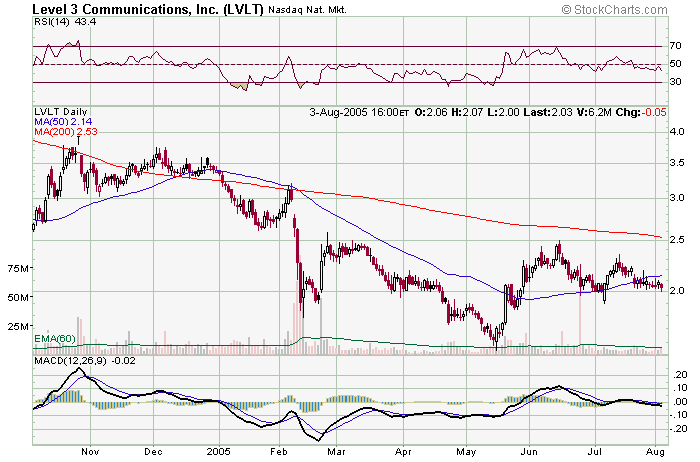This screenshot has width=700, height=462.
Task: Click the MA(50) 2.14 legend entry
Action: (x=63, y=121)
